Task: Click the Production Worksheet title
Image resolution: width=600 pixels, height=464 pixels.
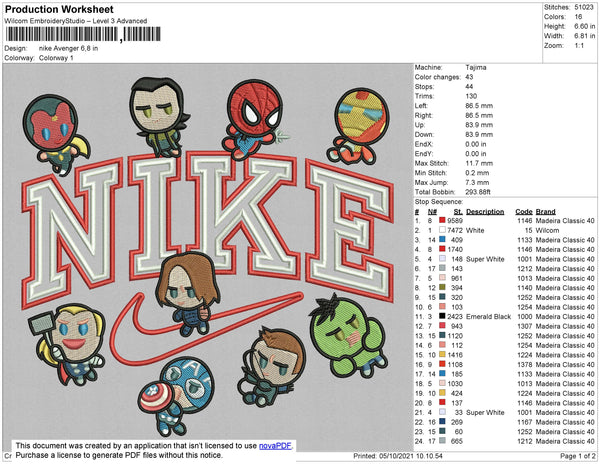Action: point(59,10)
